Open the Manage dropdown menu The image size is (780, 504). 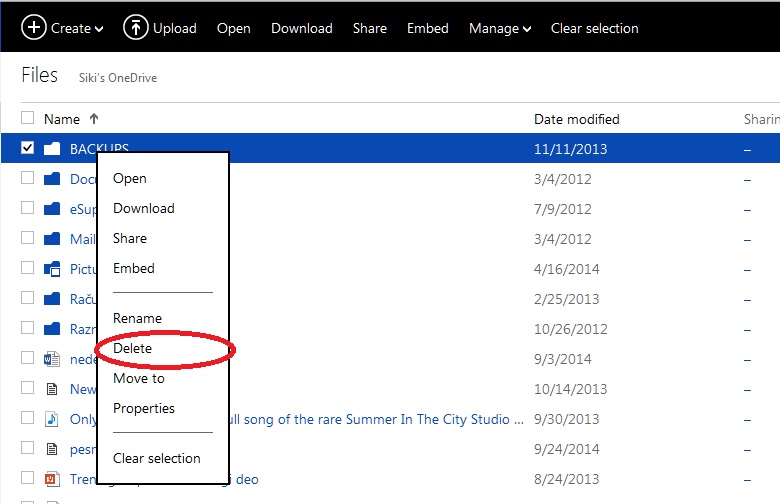[500, 28]
